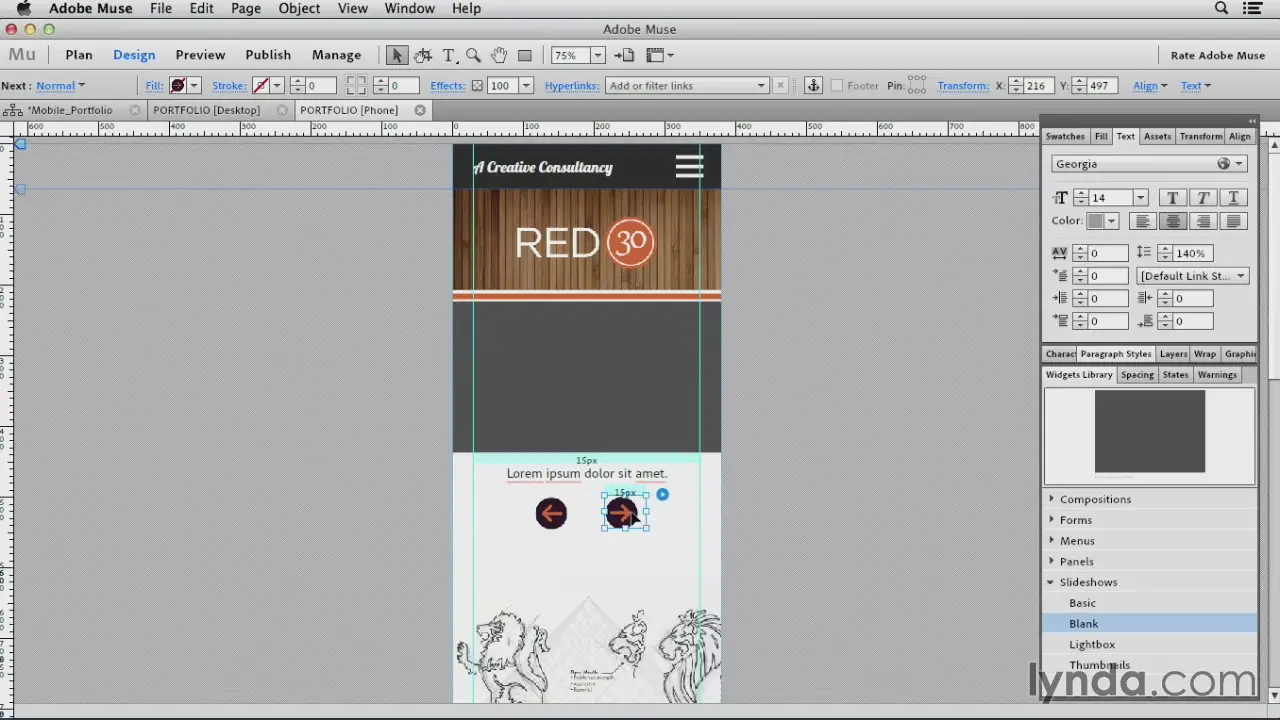Select the Crop tool
Image resolution: width=1280 pixels, height=720 pixels.
click(x=423, y=55)
